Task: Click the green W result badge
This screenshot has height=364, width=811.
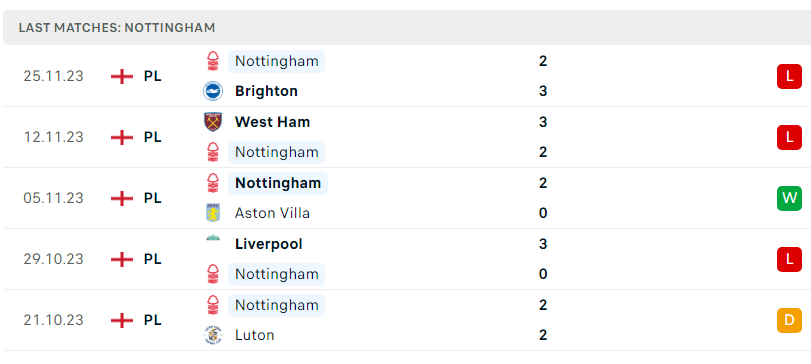Action: tap(789, 198)
